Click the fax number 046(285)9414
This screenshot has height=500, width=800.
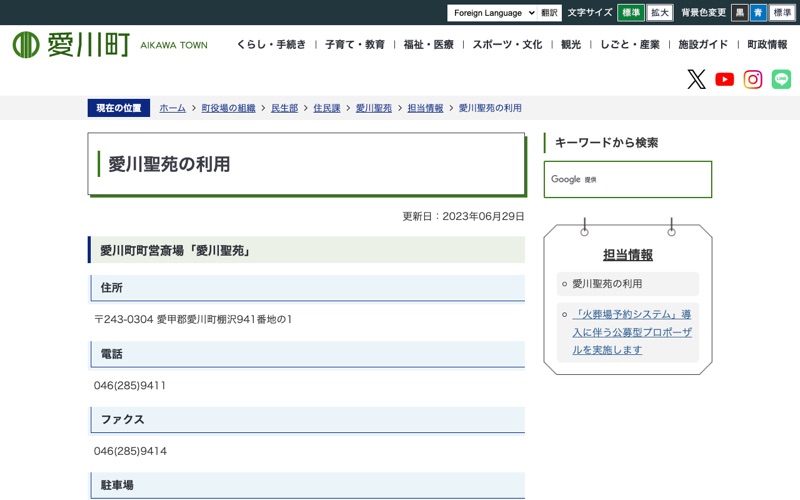[x=130, y=451]
